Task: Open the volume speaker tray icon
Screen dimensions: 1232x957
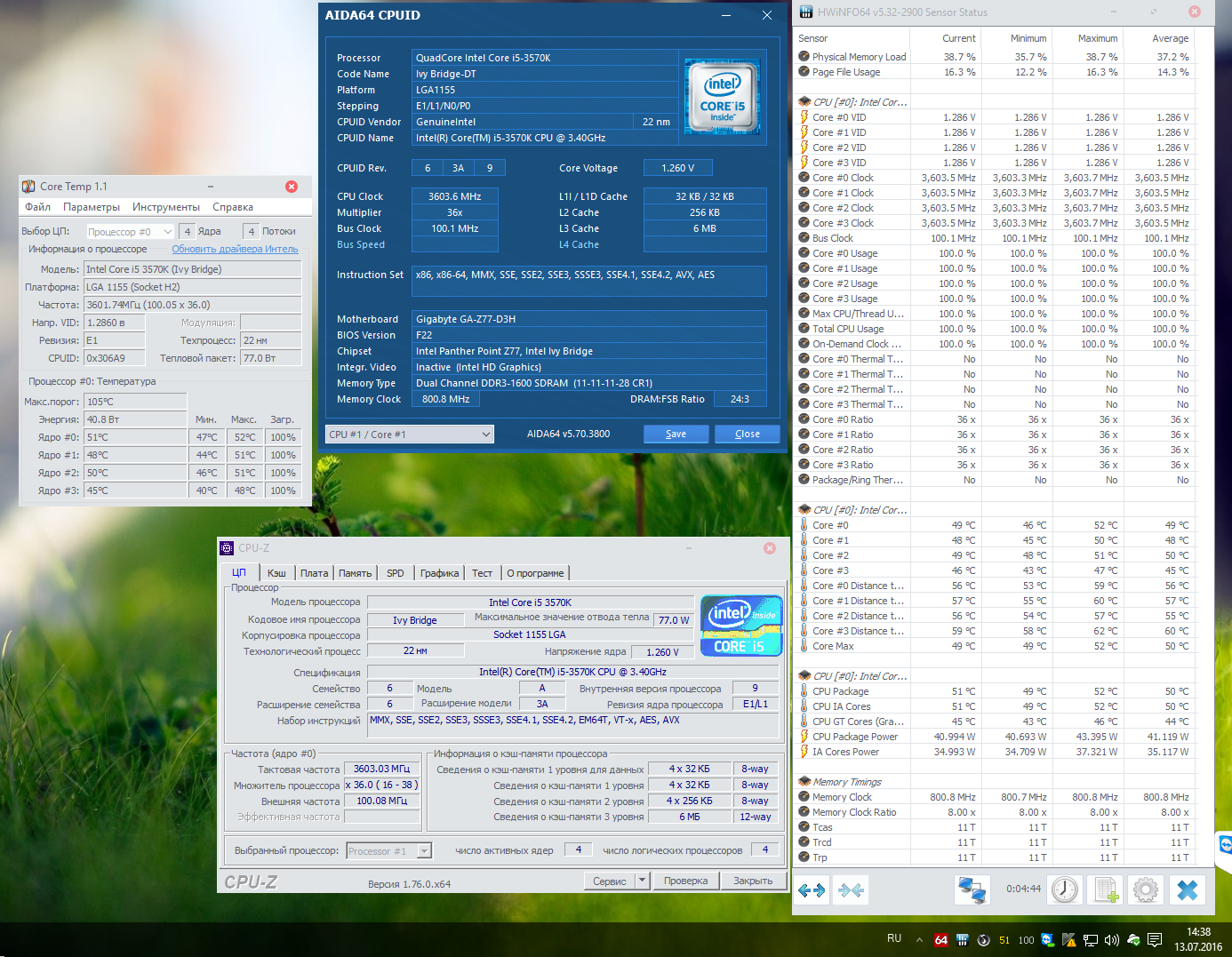Action: point(1111,939)
